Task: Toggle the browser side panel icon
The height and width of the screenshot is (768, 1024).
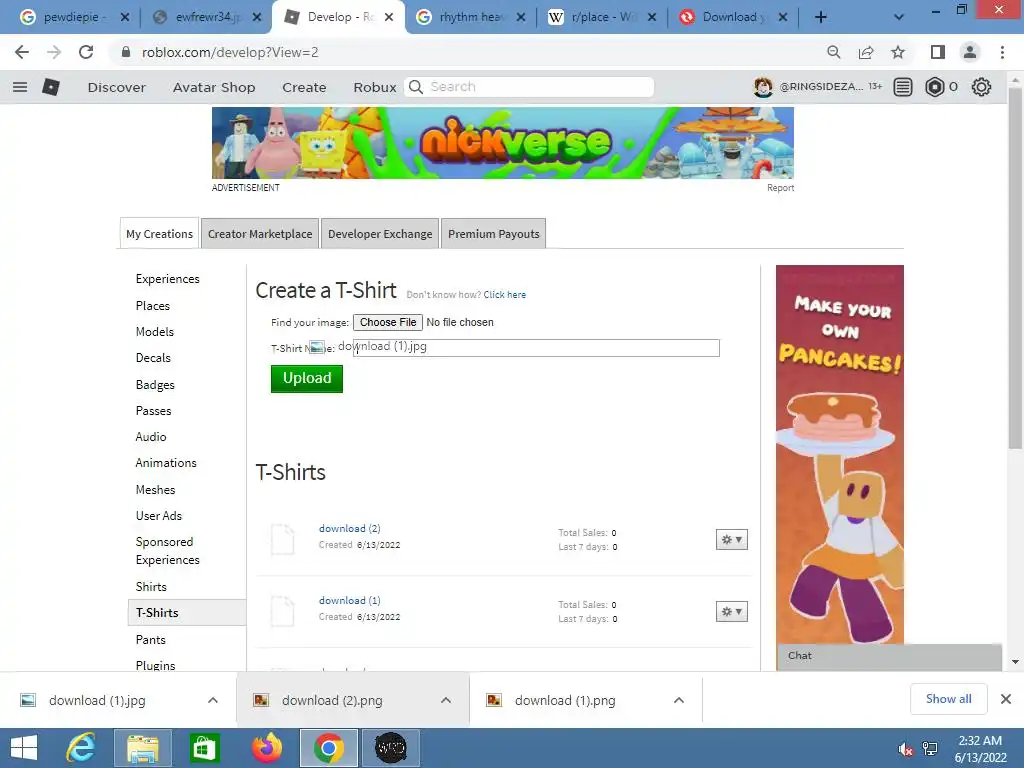Action: point(938,52)
